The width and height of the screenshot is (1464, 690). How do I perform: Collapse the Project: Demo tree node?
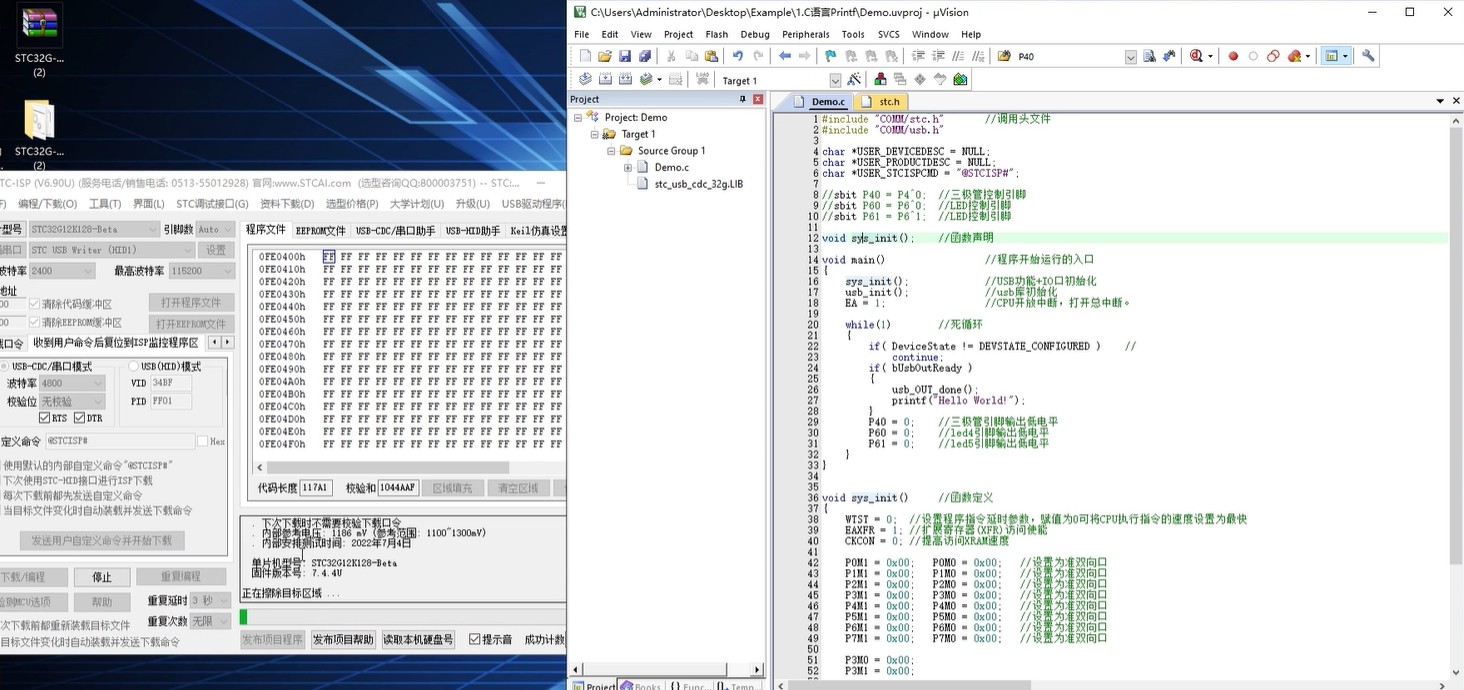[x=578, y=117]
